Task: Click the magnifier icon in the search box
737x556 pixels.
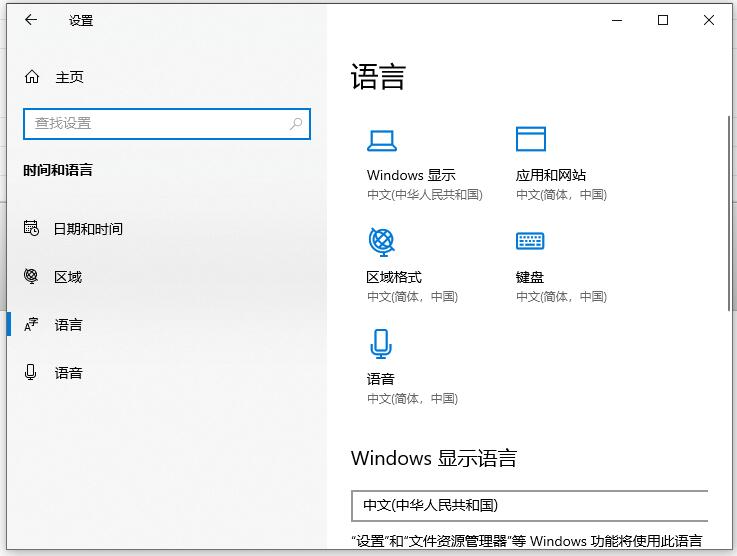Action: (296, 124)
